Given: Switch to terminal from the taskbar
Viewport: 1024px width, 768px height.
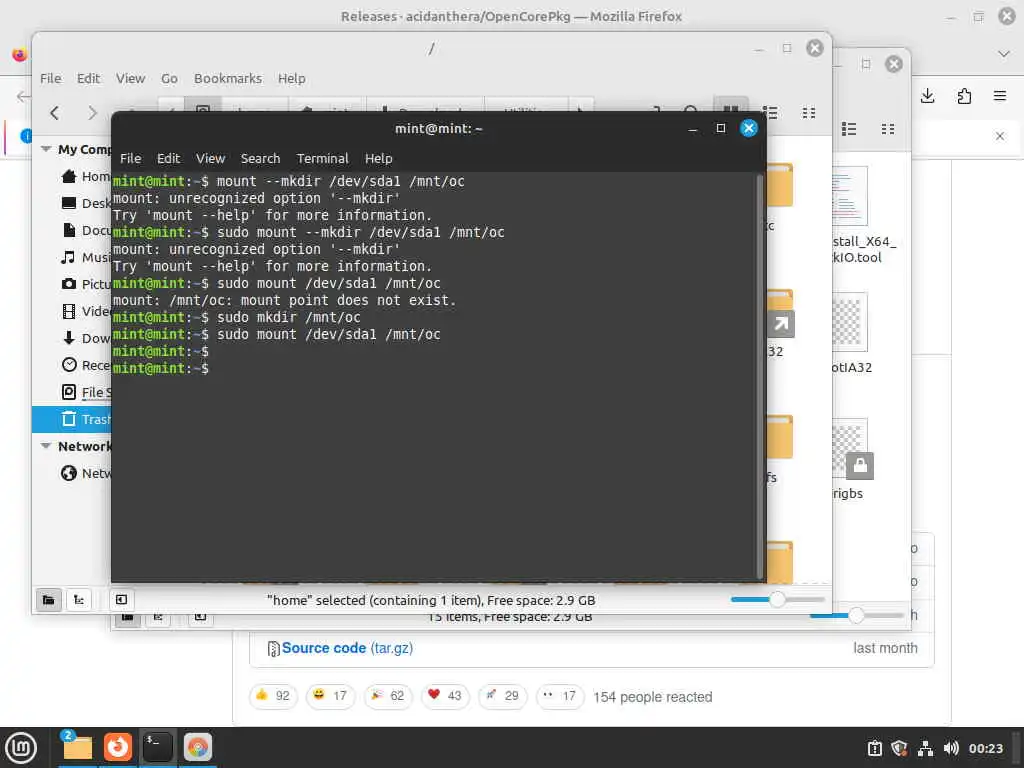Looking at the screenshot, I should tap(157, 747).
